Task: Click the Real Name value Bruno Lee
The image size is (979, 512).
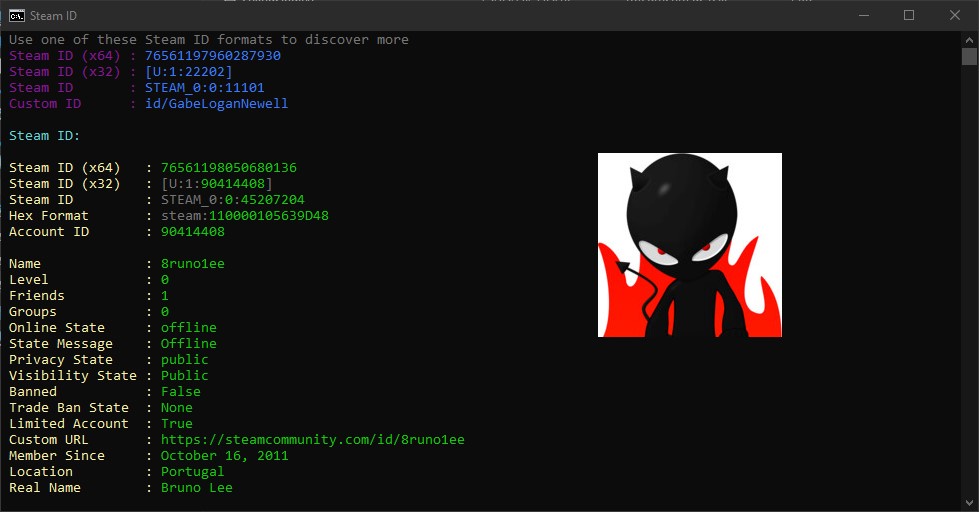Action: [197, 488]
